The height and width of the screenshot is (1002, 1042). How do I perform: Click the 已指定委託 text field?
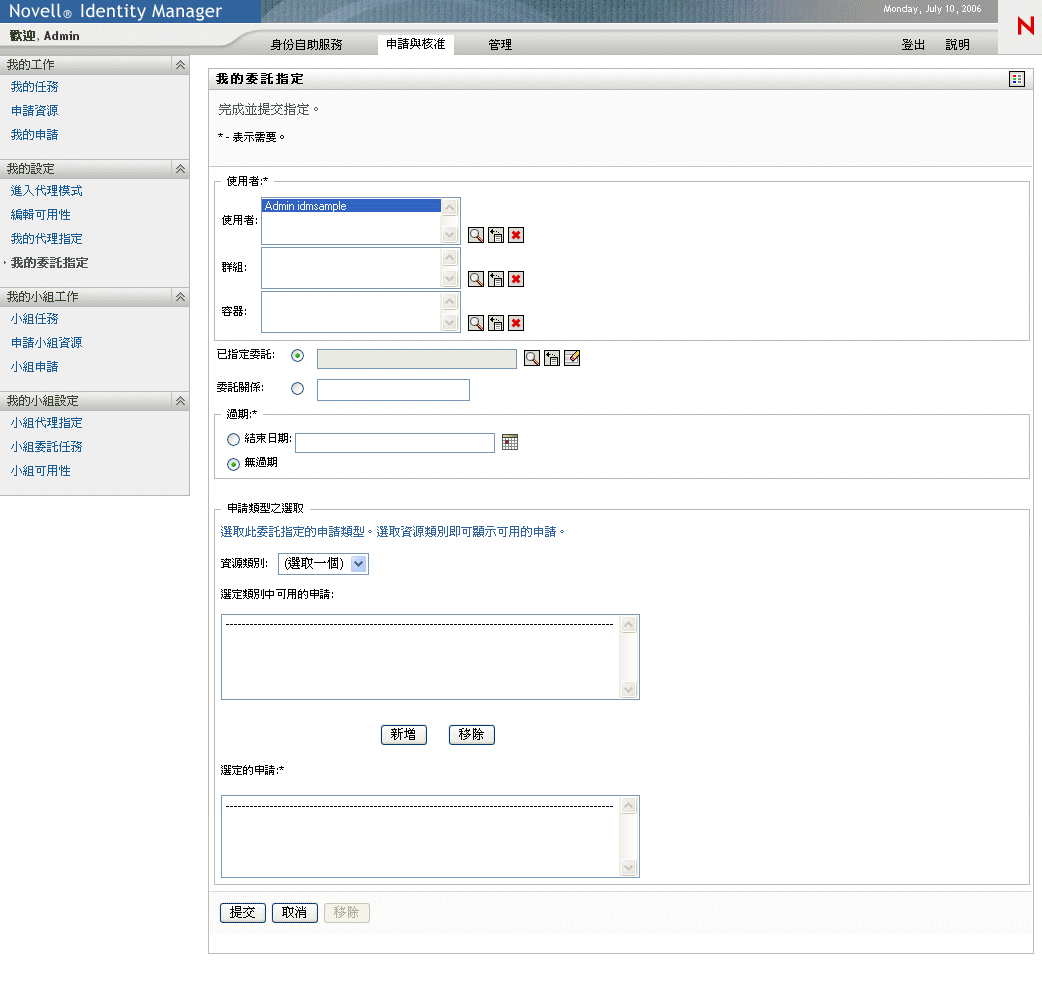pos(417,359)
